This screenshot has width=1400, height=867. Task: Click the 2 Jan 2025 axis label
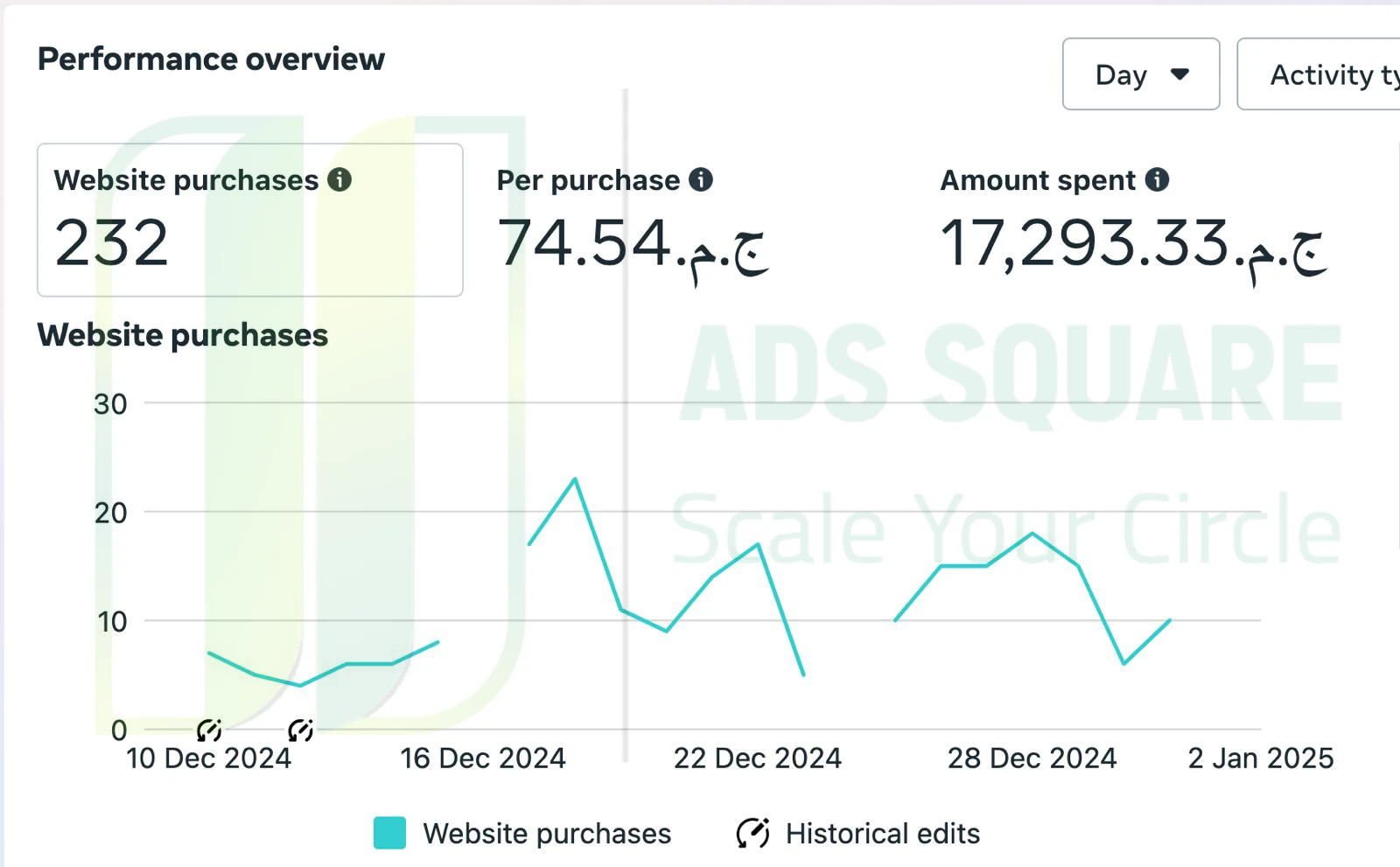(x=1261, y=758)
